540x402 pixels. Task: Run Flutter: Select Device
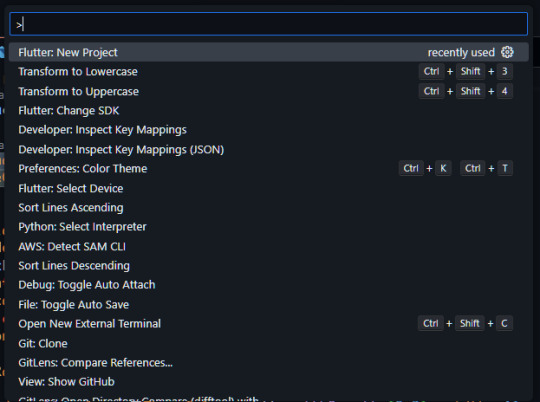point(269,188)
